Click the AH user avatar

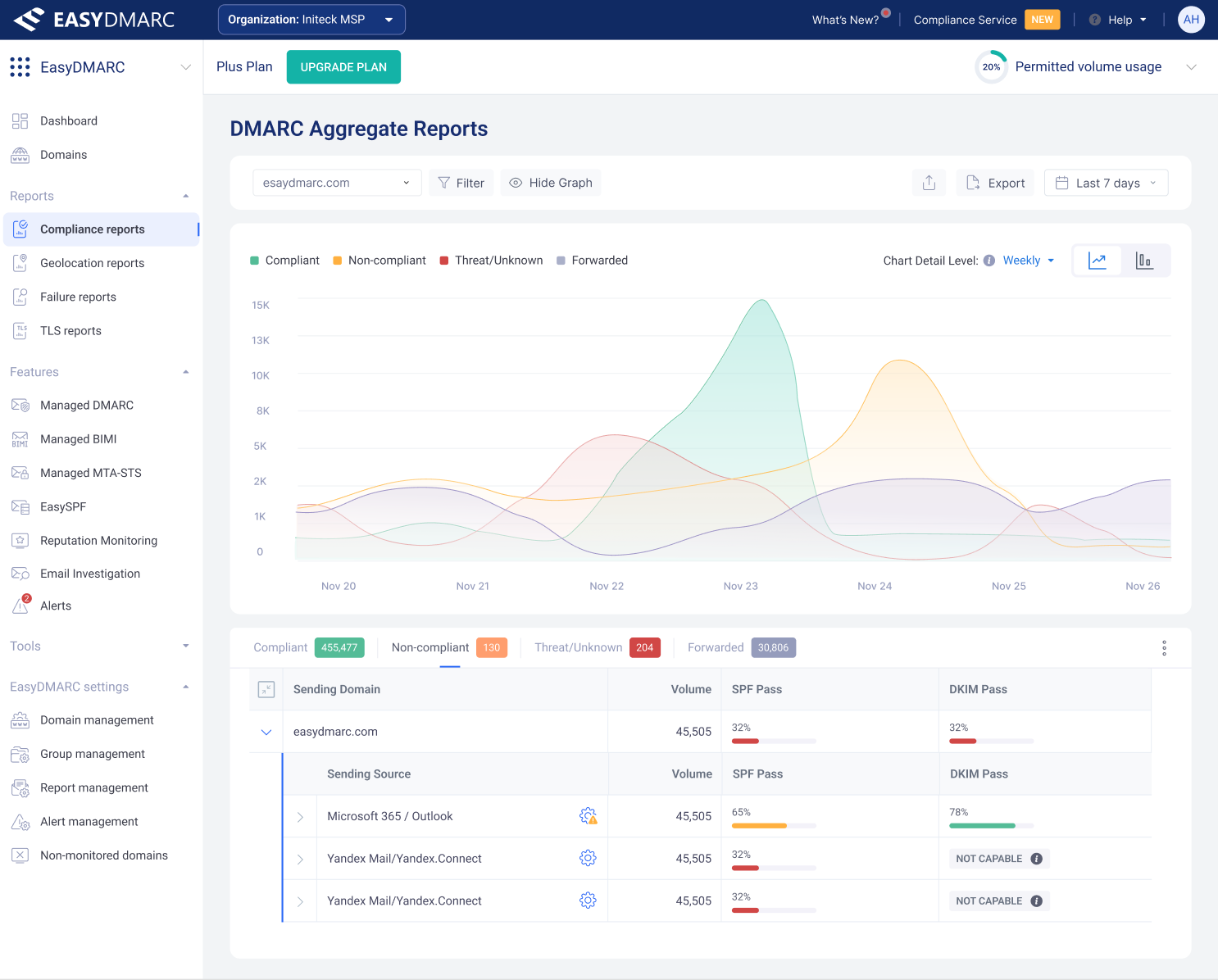[1190, 20]
